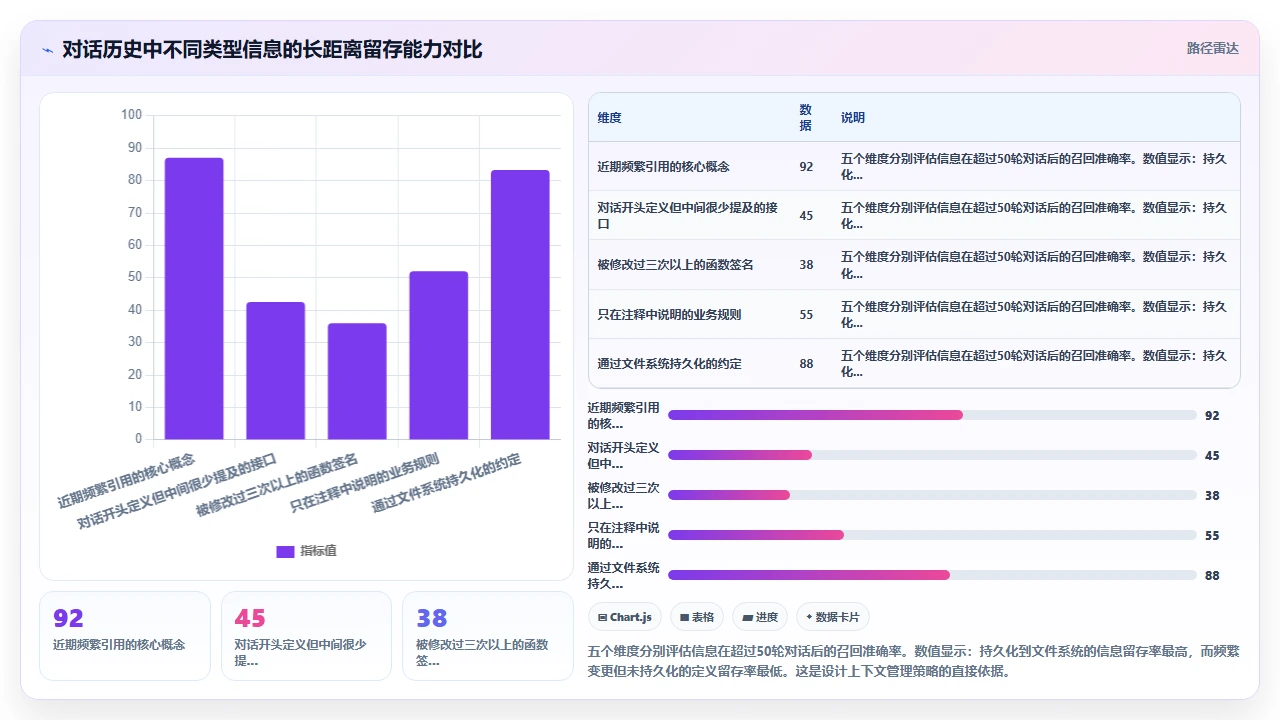
Task: Click the lightning logo icon beside the title
Action: click(47, 49)
